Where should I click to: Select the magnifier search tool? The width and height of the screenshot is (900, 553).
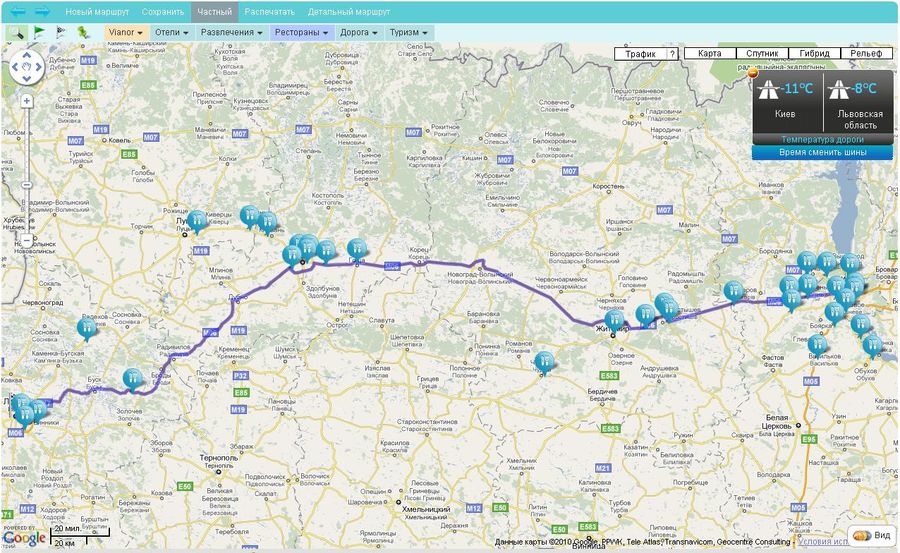pos(17,32)
